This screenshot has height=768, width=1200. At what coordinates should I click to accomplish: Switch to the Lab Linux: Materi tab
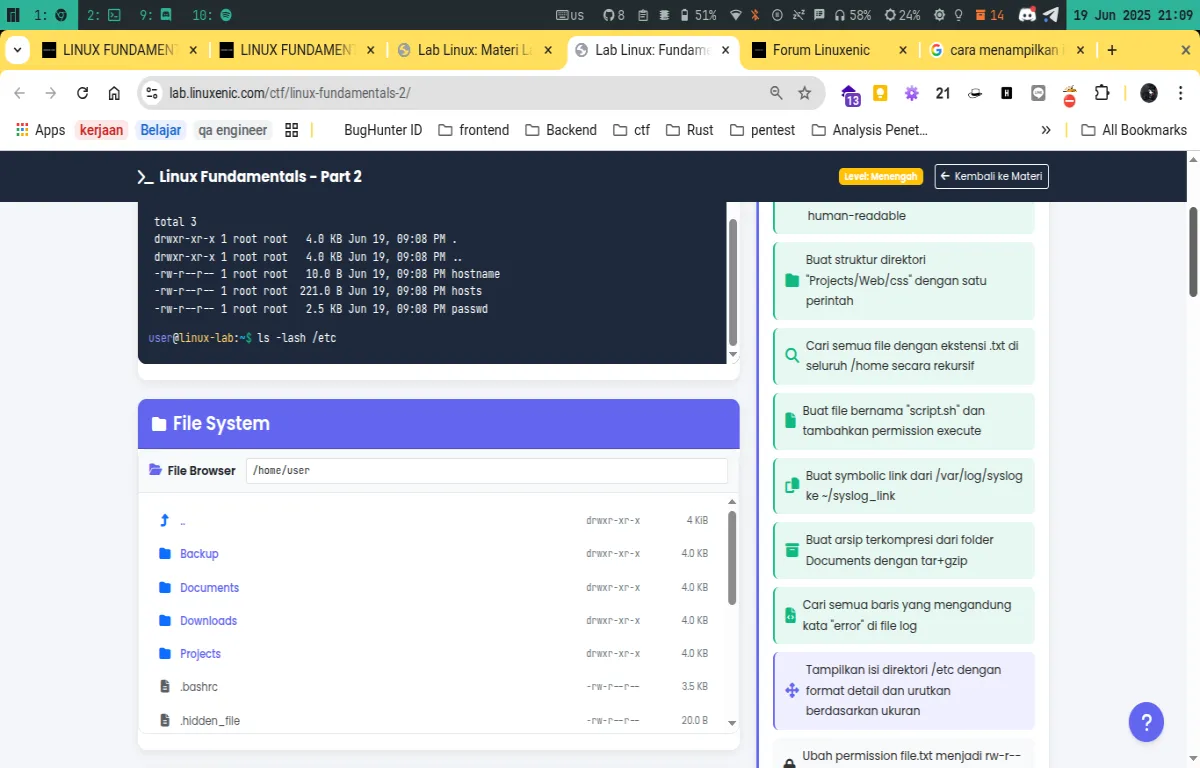point(473,50)
